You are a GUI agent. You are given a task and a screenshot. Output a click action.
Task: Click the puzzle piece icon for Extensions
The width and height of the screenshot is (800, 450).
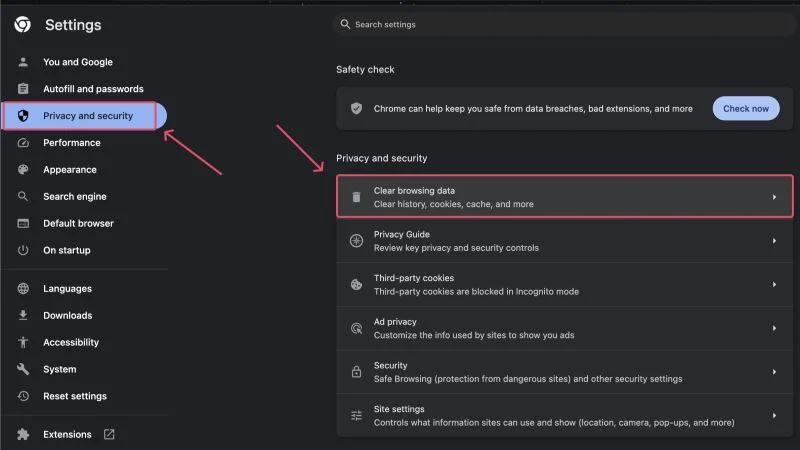[23, 434]
